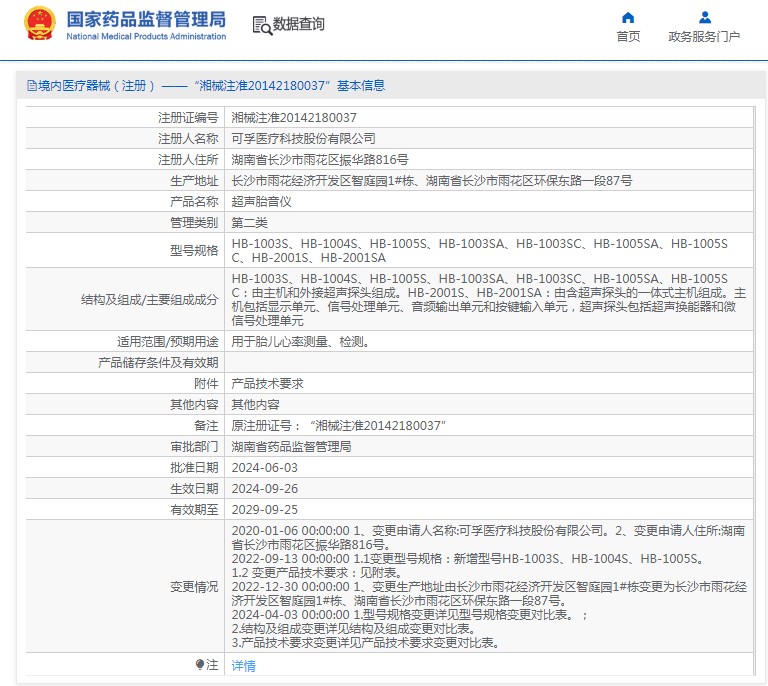This screenshot has height=686, width=768.
Task: Click the document icon before 境内医疗器械
Action: tap(31, 86)
